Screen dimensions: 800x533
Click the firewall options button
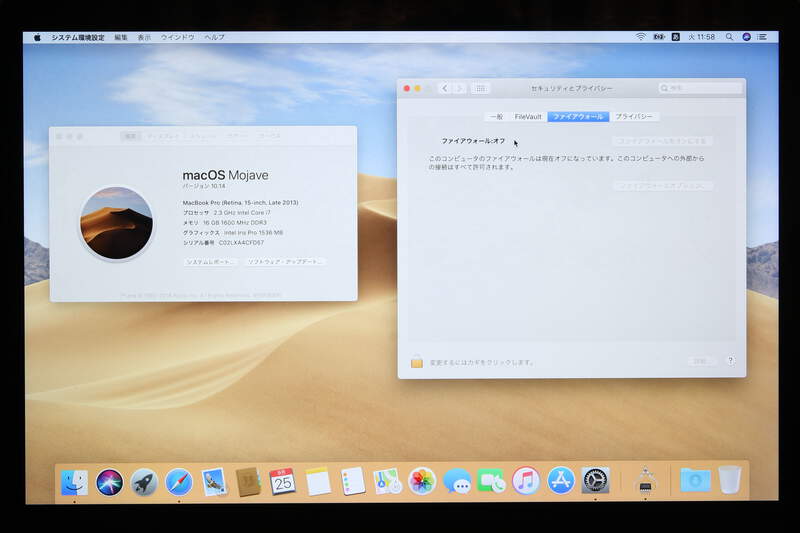[x=662, y=186]
